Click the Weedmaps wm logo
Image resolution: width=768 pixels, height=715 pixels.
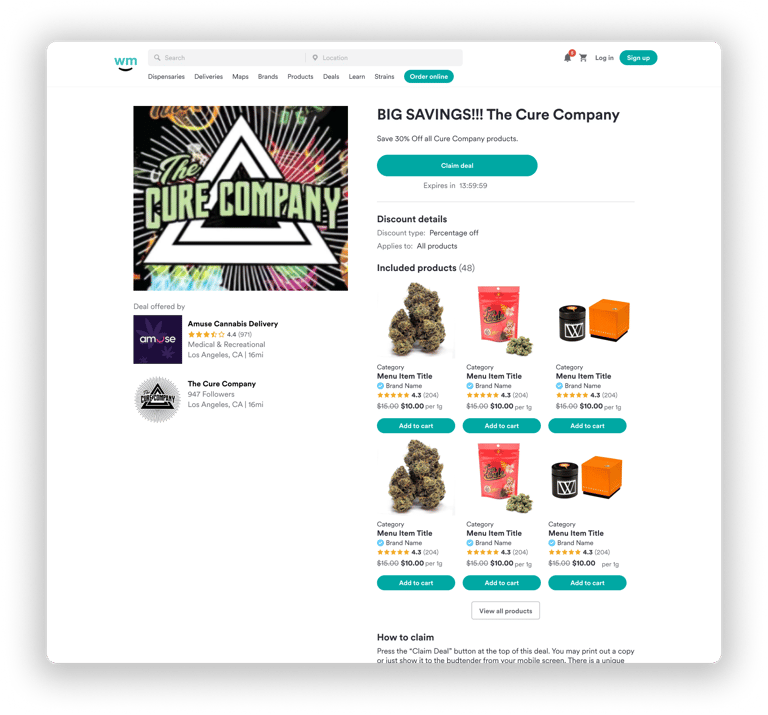[126, 63]
